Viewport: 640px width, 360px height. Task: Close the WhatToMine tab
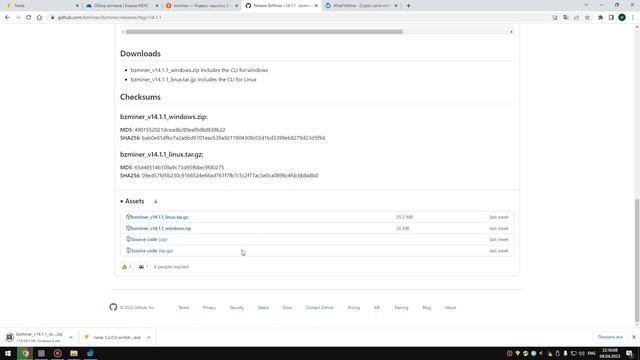(396, 6)
